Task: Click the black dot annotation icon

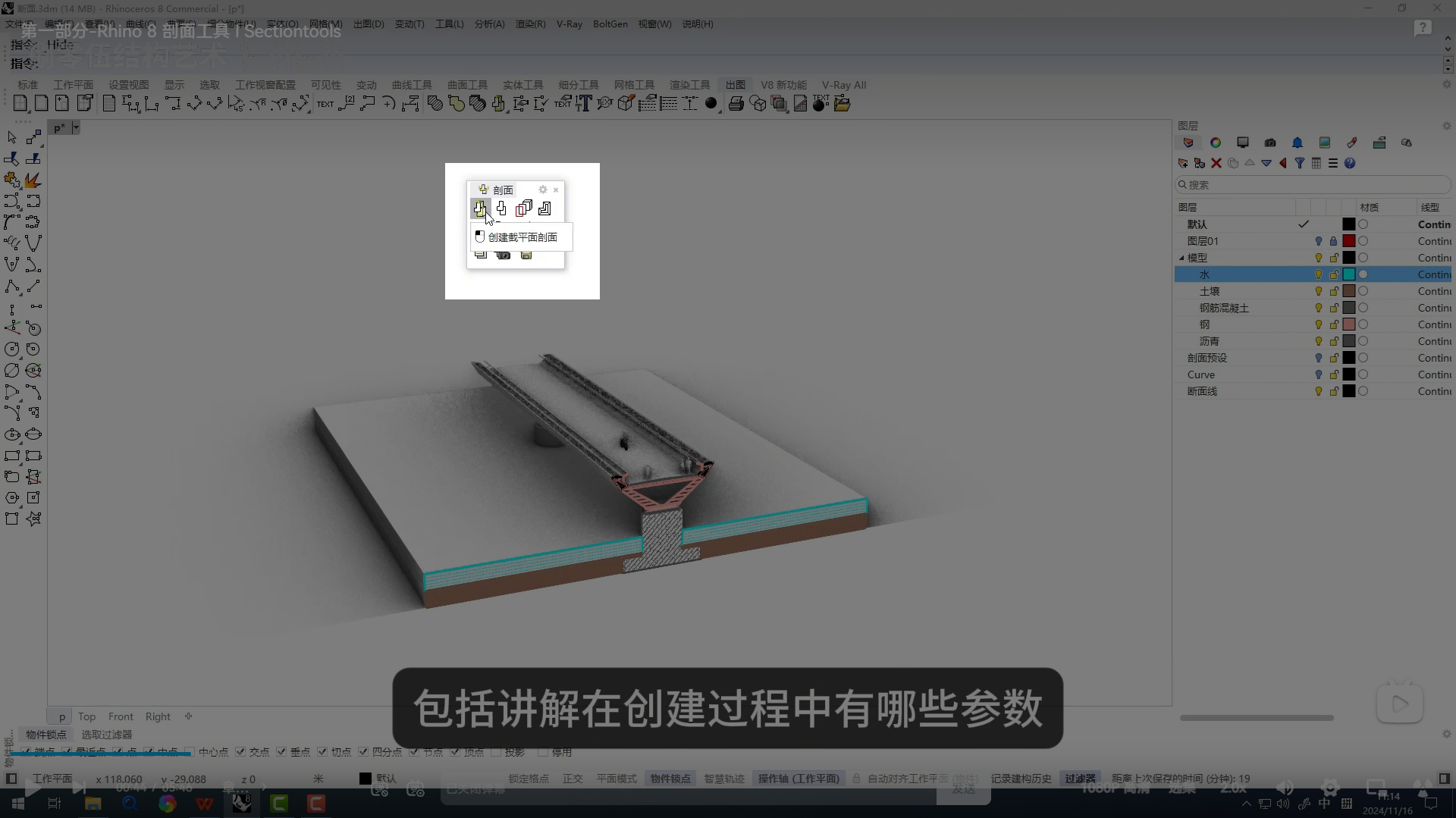Action: point(711,104)
